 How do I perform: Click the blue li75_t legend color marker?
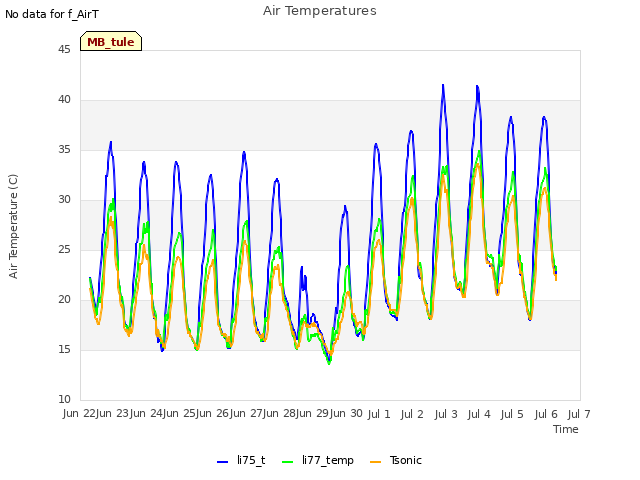tap(222, 462)
